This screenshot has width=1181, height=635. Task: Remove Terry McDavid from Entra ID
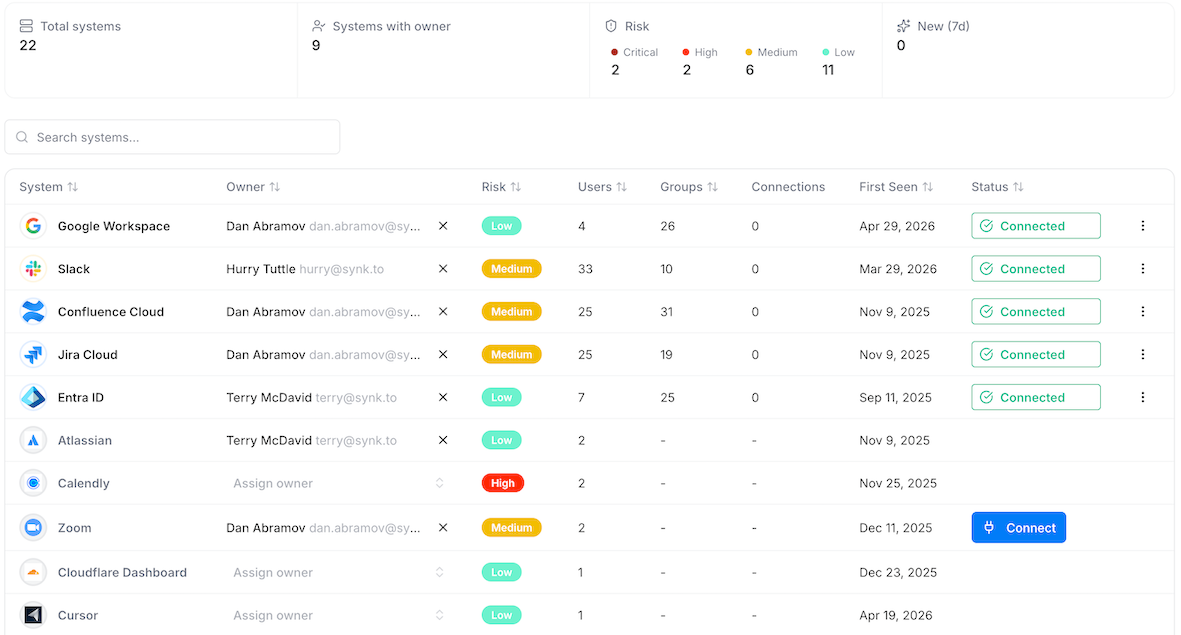click(443, 398)
